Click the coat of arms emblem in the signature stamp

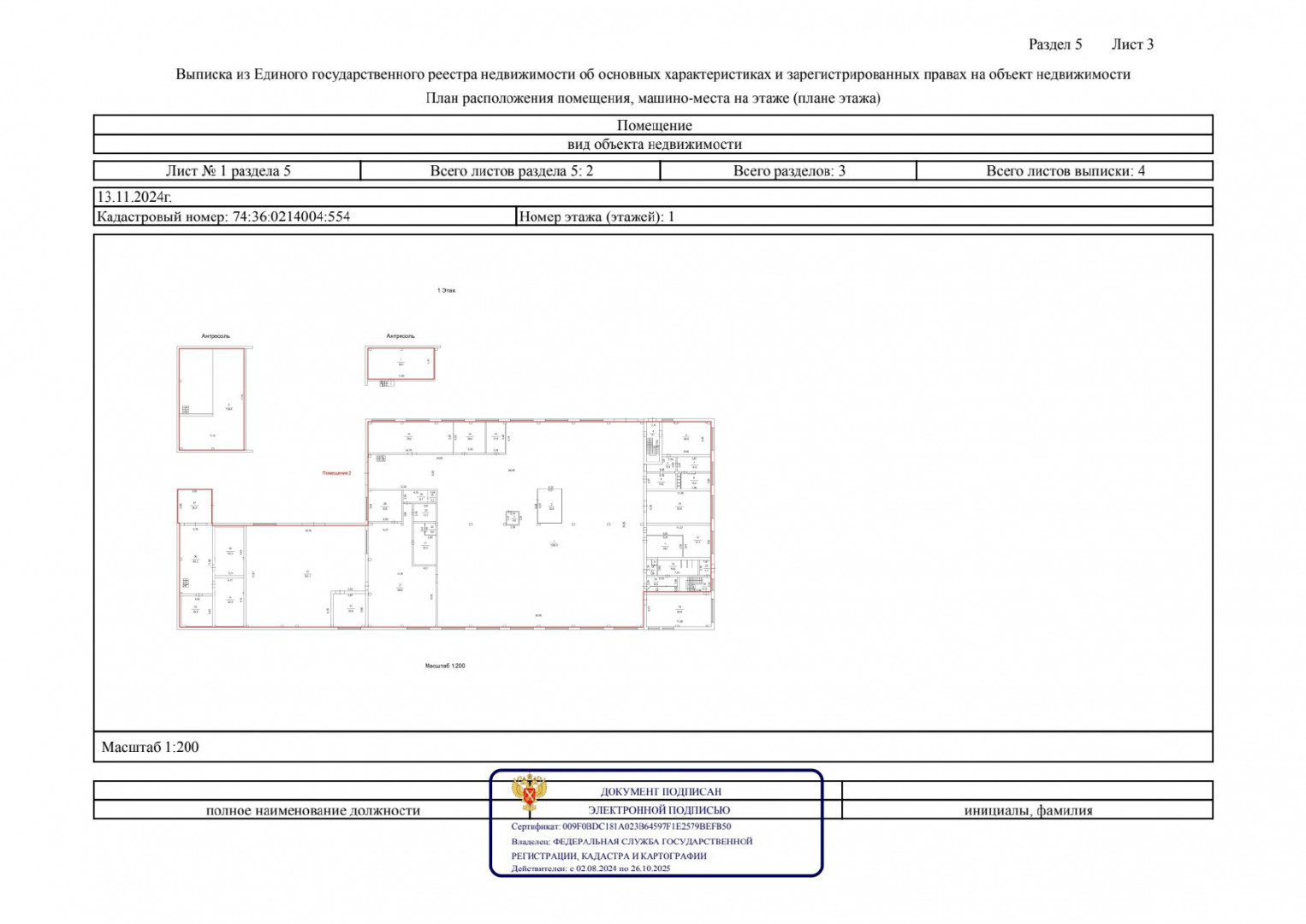530,793
